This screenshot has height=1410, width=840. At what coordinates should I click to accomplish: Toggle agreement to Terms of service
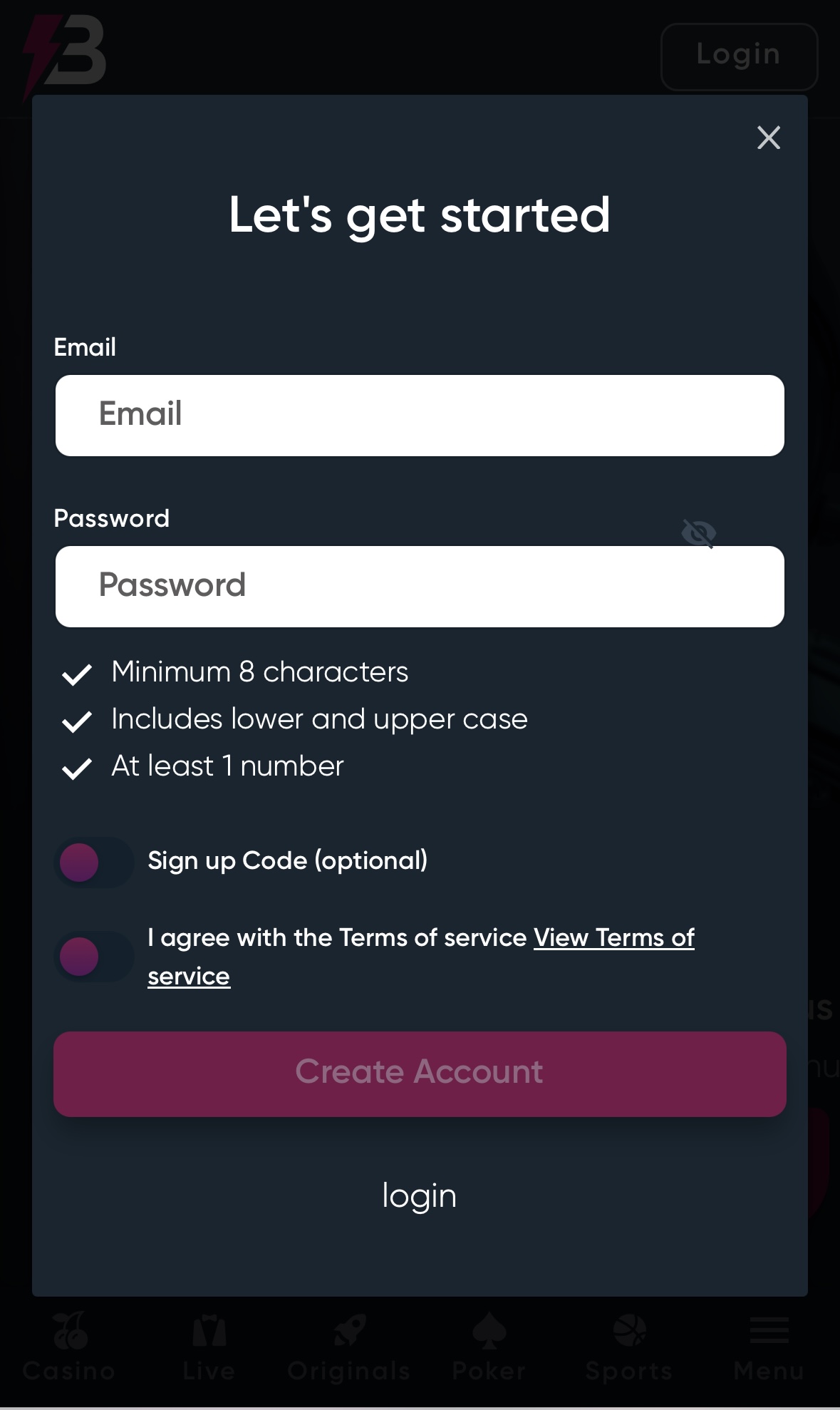[93, 957]
